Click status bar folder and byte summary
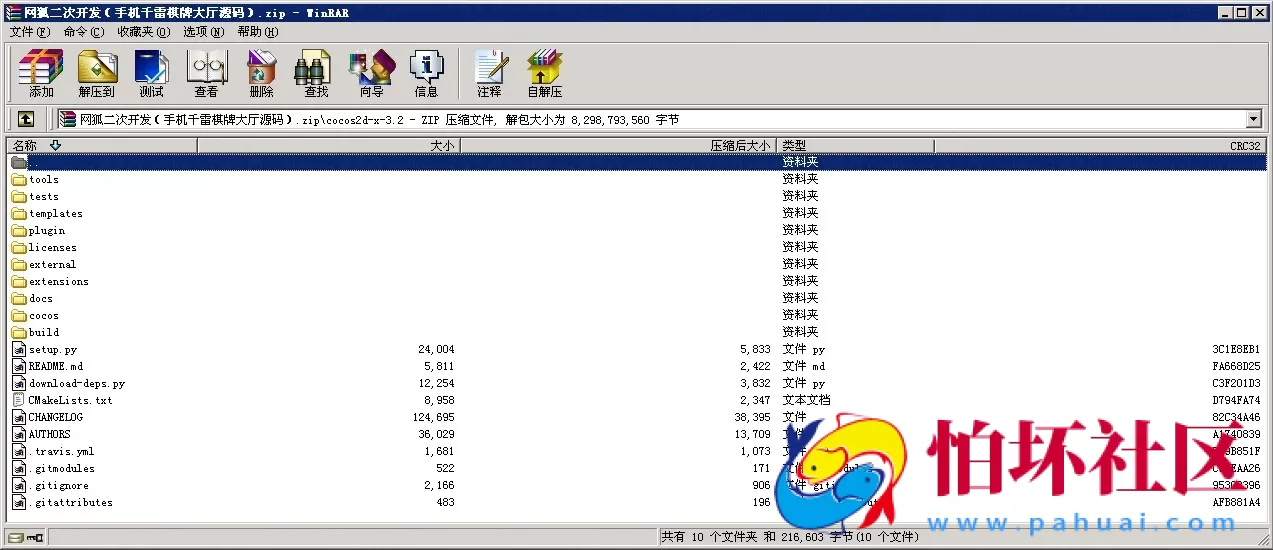This screenshot has height=550, width=1273. pos(790,537)
